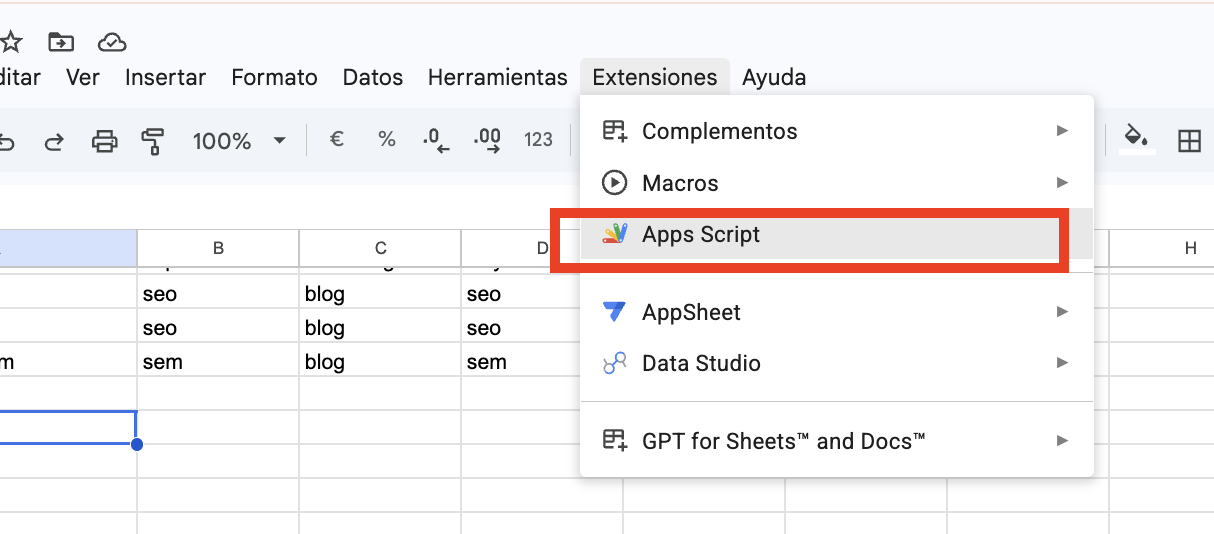This screenshot has height=534, width=1214.
Task: Expand the Data Studio submenu
Action: [x=837, y=363]
